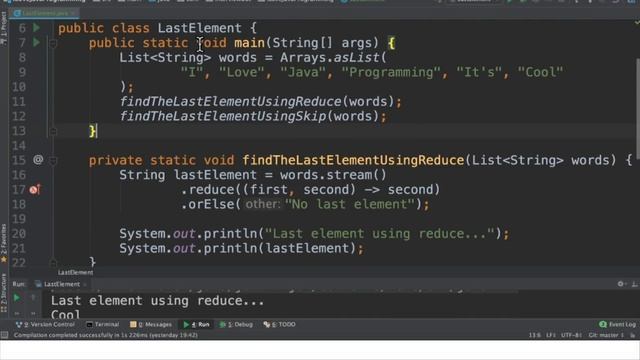This screenshot has height=360, width=640.
Task: Click the lock icon in status bar
Action: 632,335
